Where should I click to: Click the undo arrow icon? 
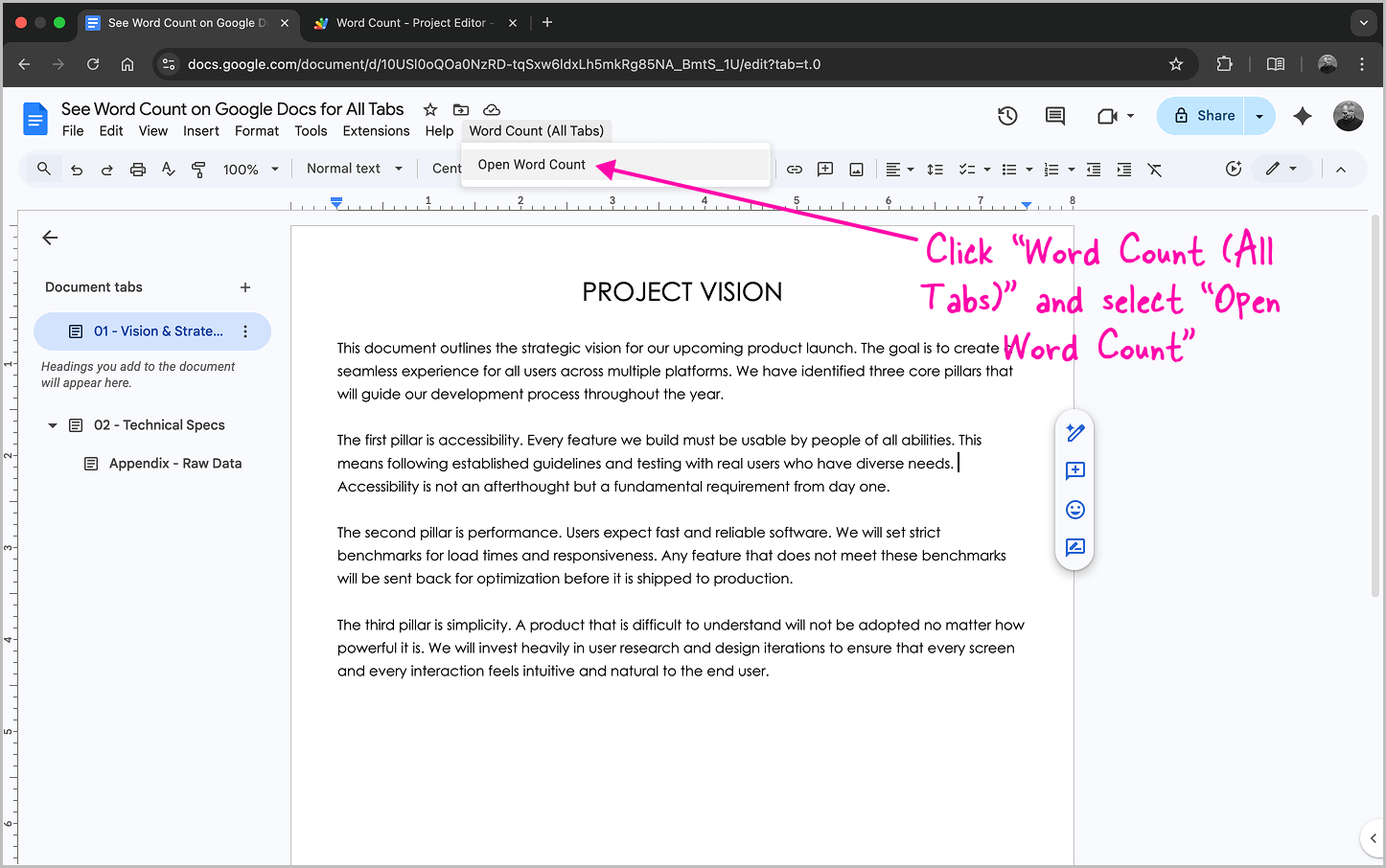pyautogui.click(x=77, y=169)
